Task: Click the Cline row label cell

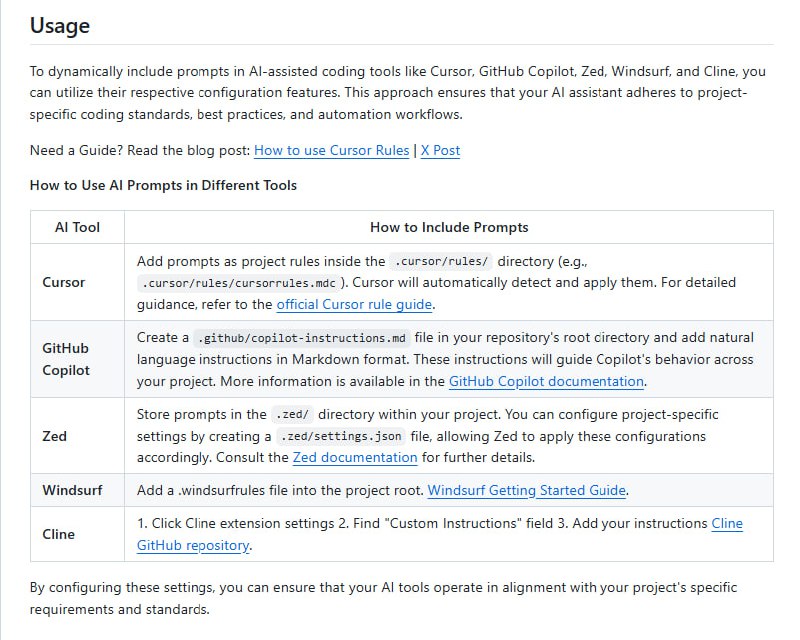Action: (x=59, y=534)
